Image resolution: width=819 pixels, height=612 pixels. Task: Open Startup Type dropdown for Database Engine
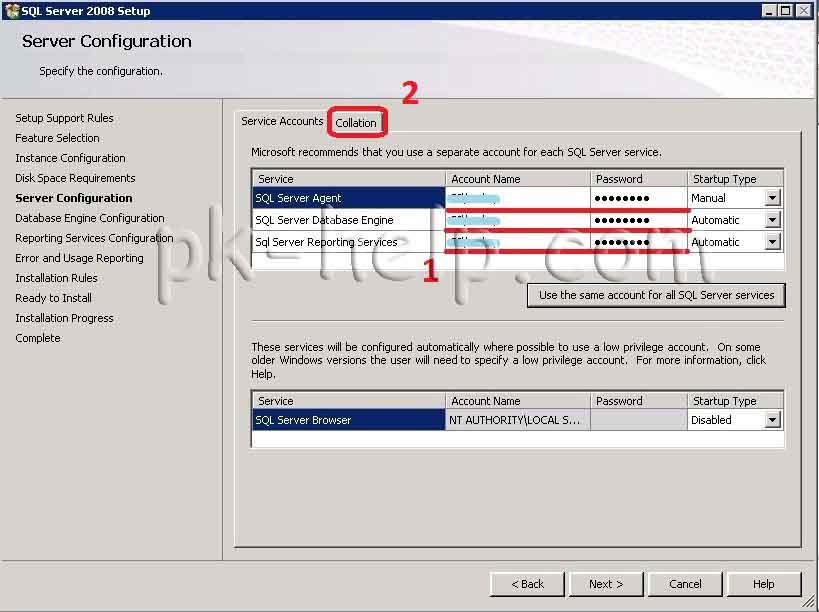click(772, 220)
